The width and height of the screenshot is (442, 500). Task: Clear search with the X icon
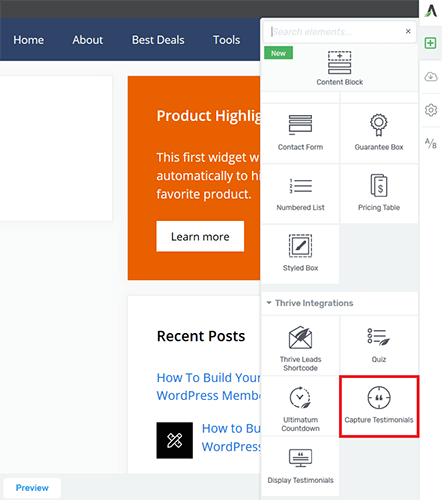tap(408, 31)
